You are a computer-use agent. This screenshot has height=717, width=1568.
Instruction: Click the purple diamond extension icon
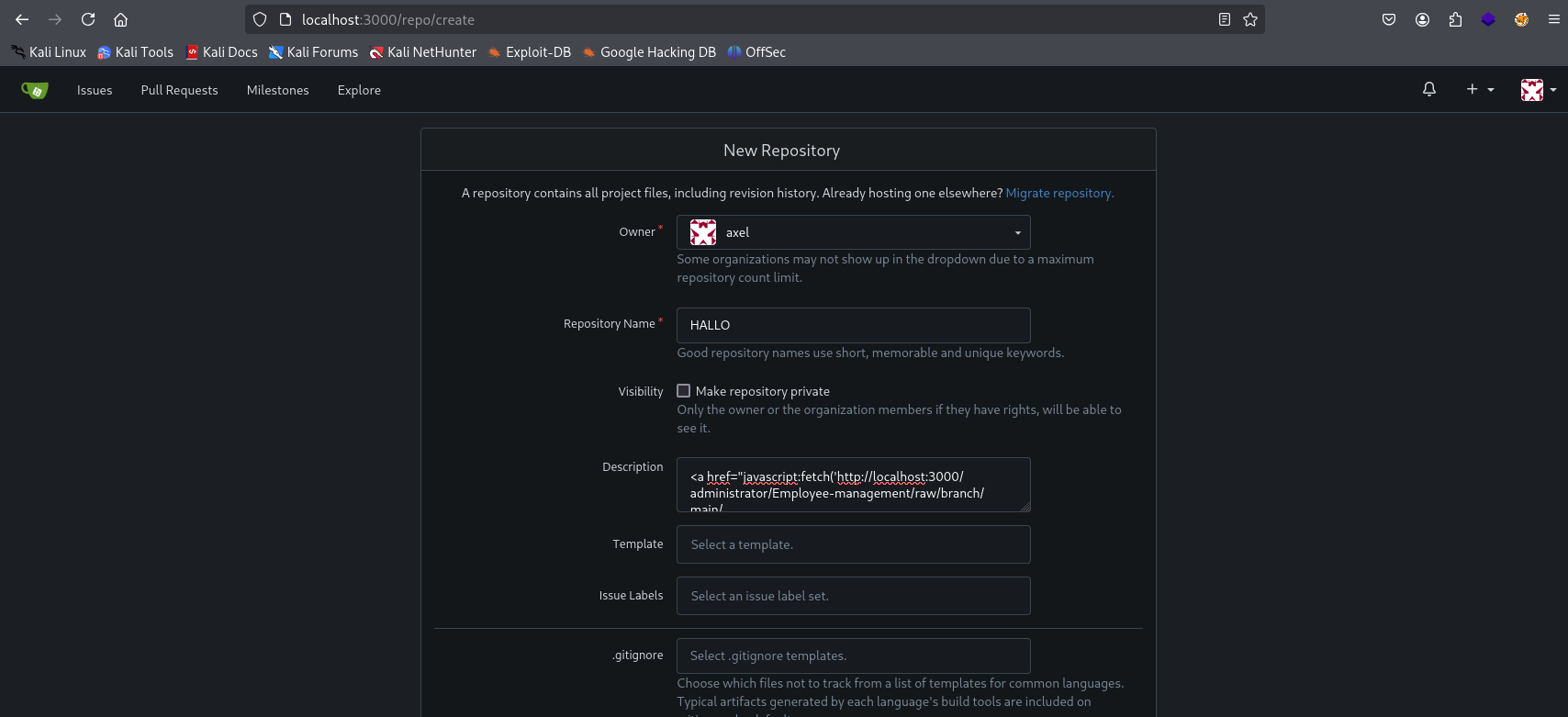click(1488, 19)
